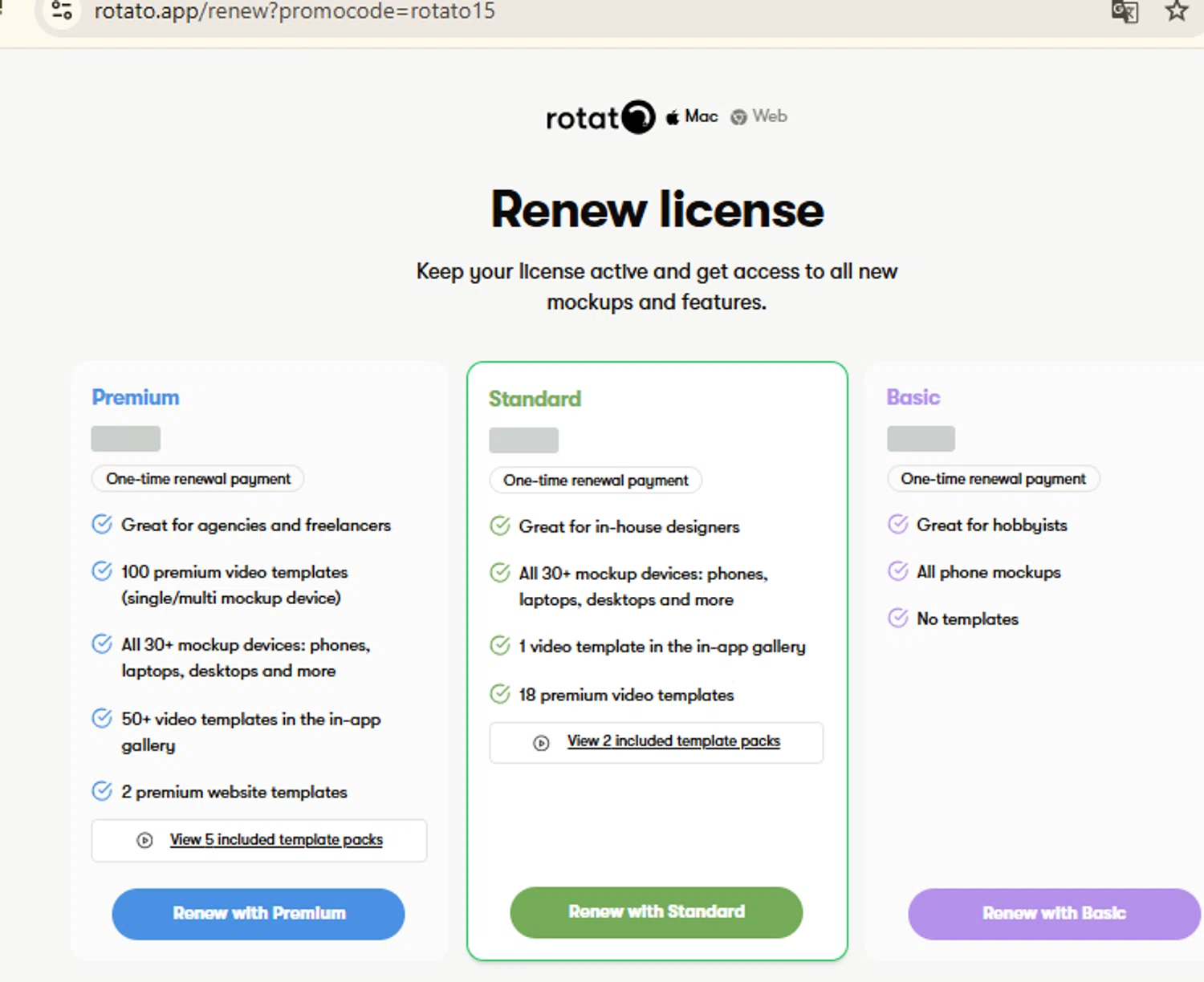Click 'Great for agencies and freelancers' text
Viewport: 1204px width, 982px height.
256,525
